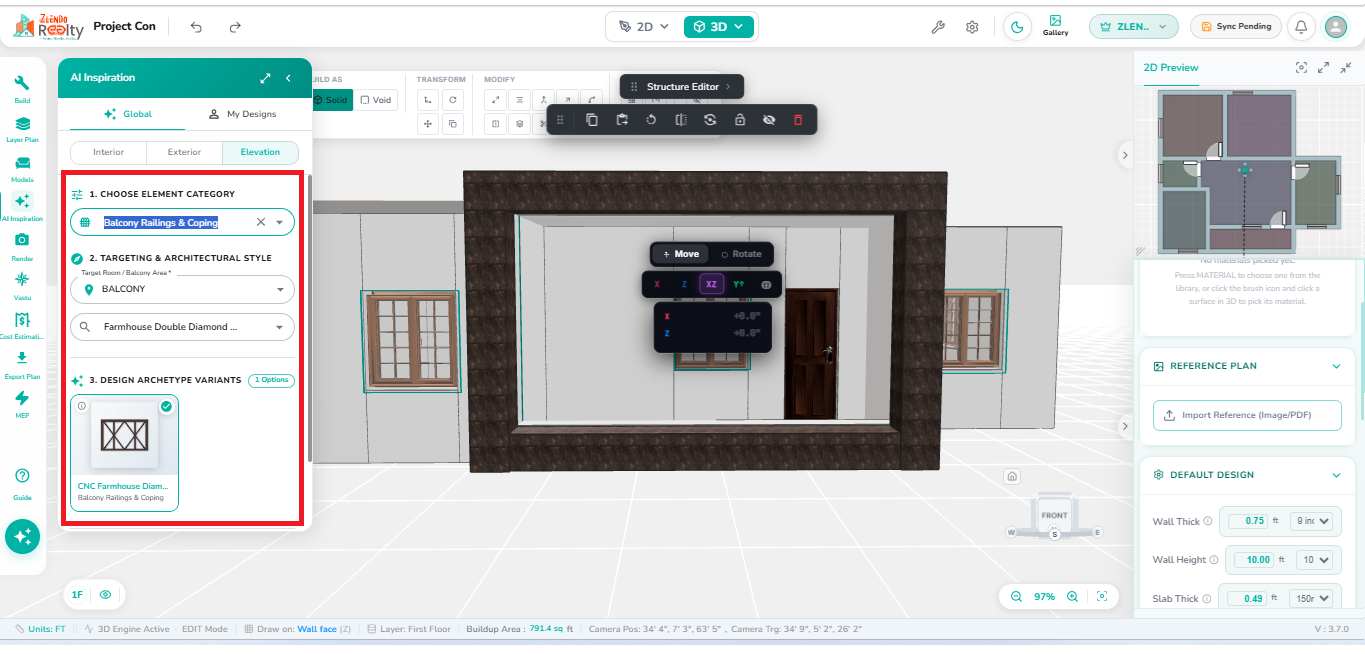Image resolution: width=1365 pixels, height=654 pixels.
Task: Expand the AI Inspiration panel to fullscreen
Action: pyautogui.click(x=265, y=78)
